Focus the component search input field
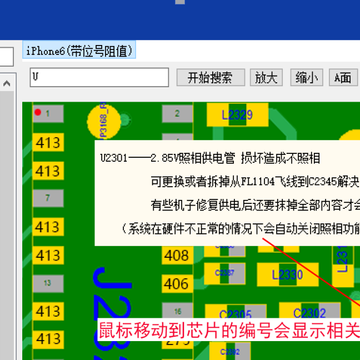 tap(99, 77)
